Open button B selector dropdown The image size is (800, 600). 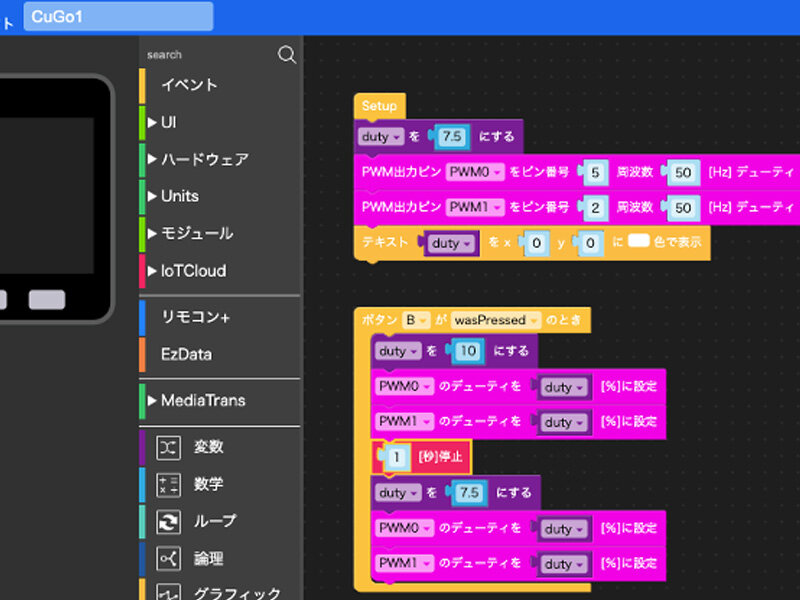[x=415, y=320]
